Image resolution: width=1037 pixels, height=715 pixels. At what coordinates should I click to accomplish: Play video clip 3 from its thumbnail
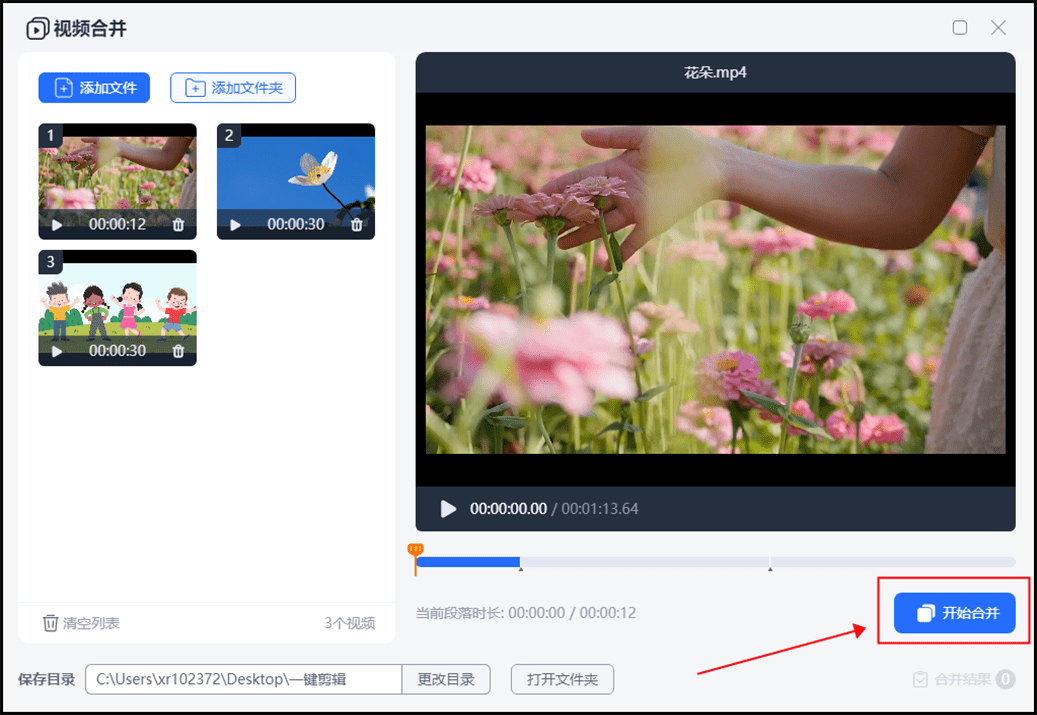click(57, 351)
